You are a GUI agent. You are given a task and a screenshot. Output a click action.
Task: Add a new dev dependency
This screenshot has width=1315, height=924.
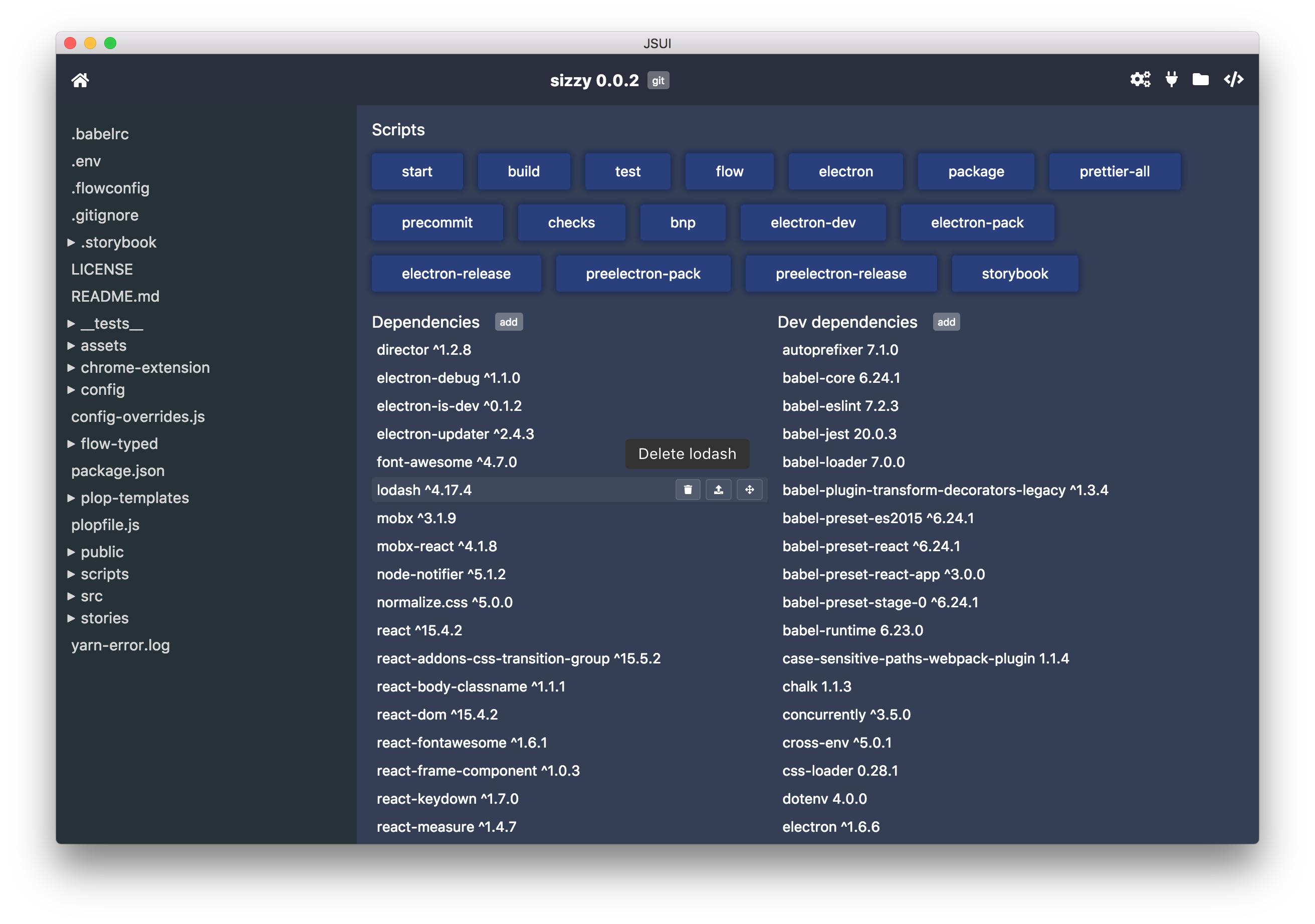point(946,322)
